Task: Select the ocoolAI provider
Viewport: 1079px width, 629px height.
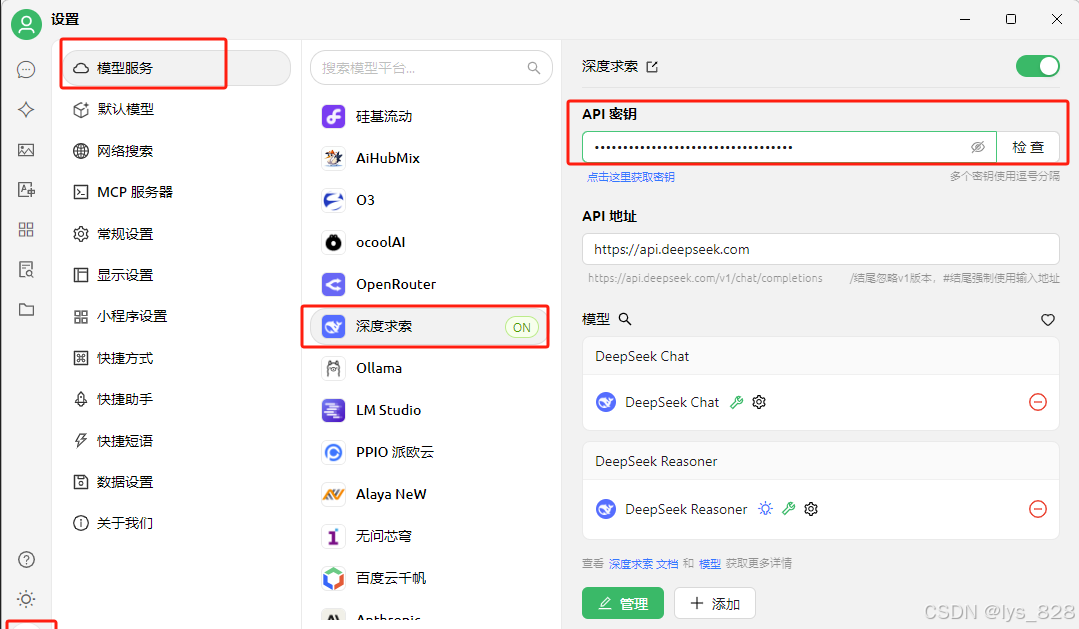Action: coord(431,242)
